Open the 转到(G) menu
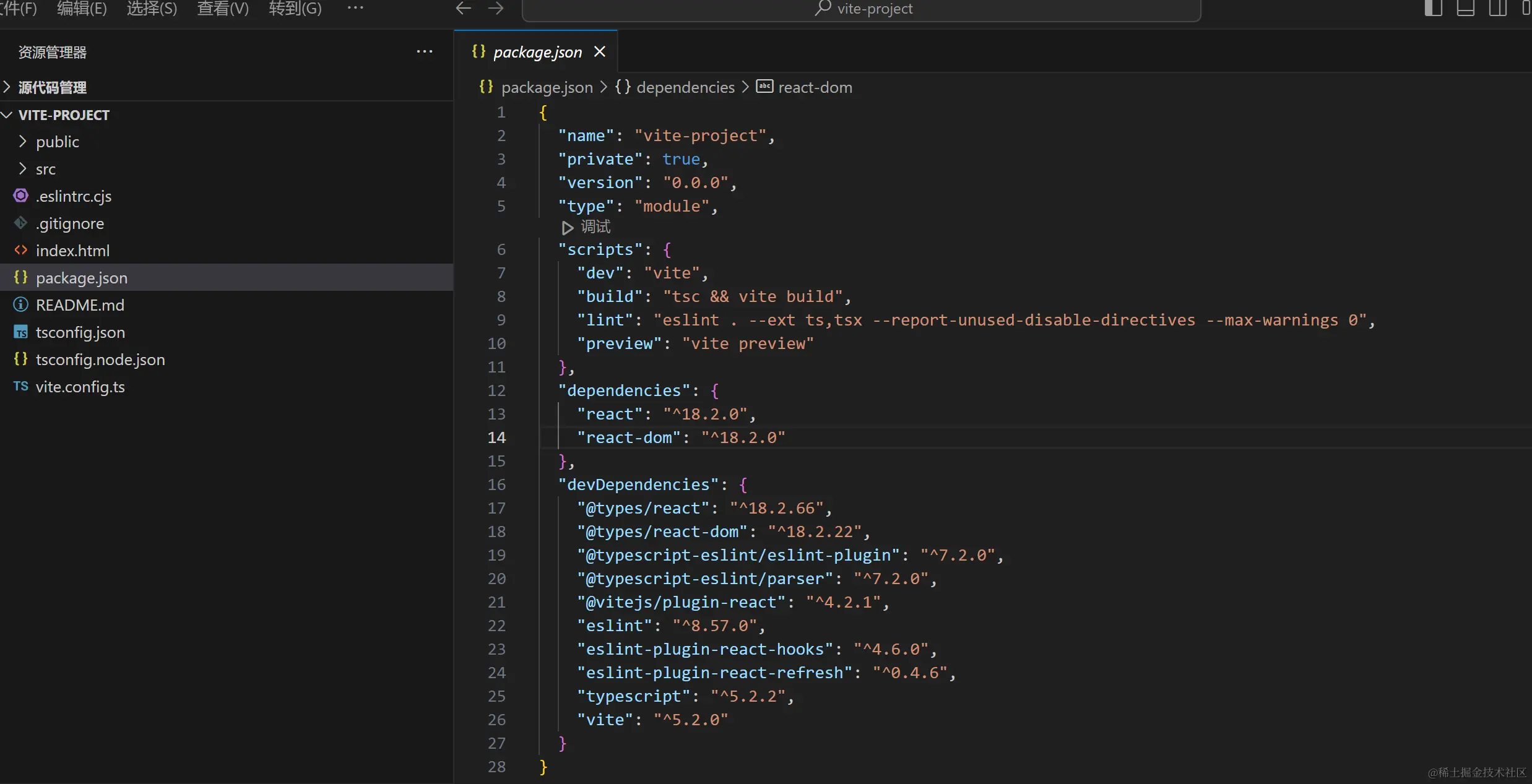Viewport: 1532px width, 784px height. click(x=295, y=9)
